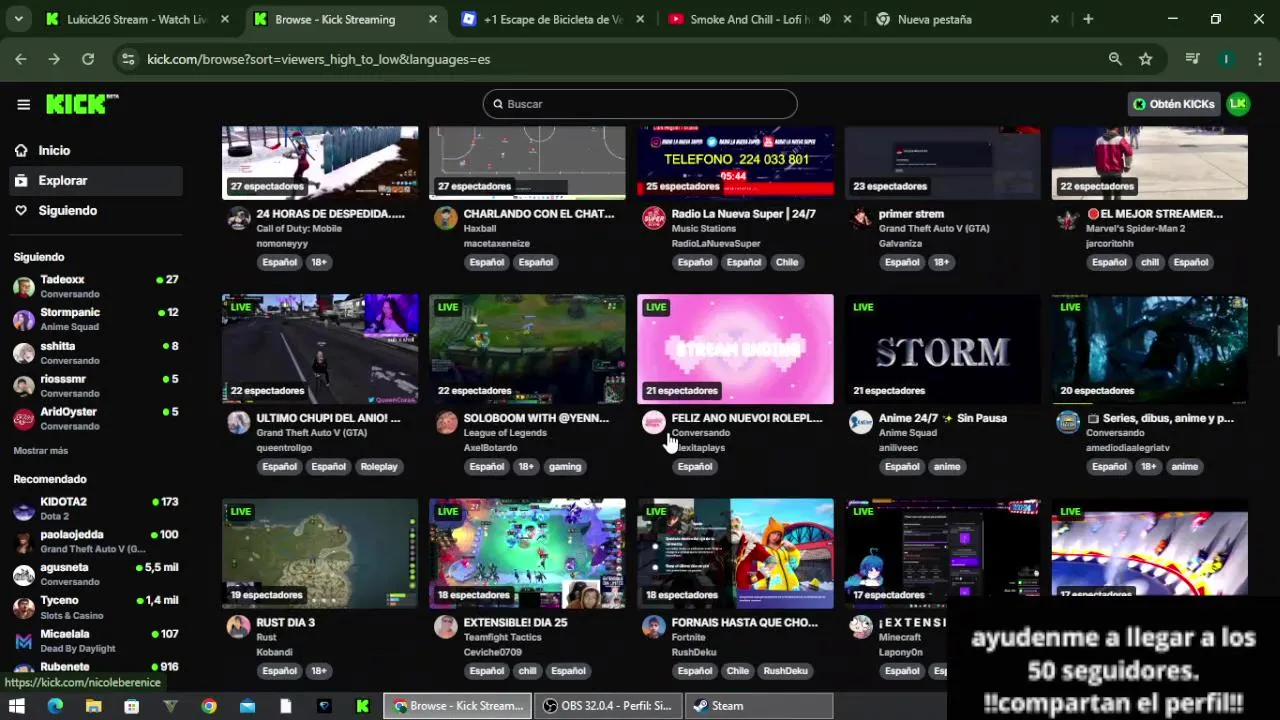Open the media control icon in toolbar
This screenshot has height=720, width=1280.
(x=1192, y=59)
